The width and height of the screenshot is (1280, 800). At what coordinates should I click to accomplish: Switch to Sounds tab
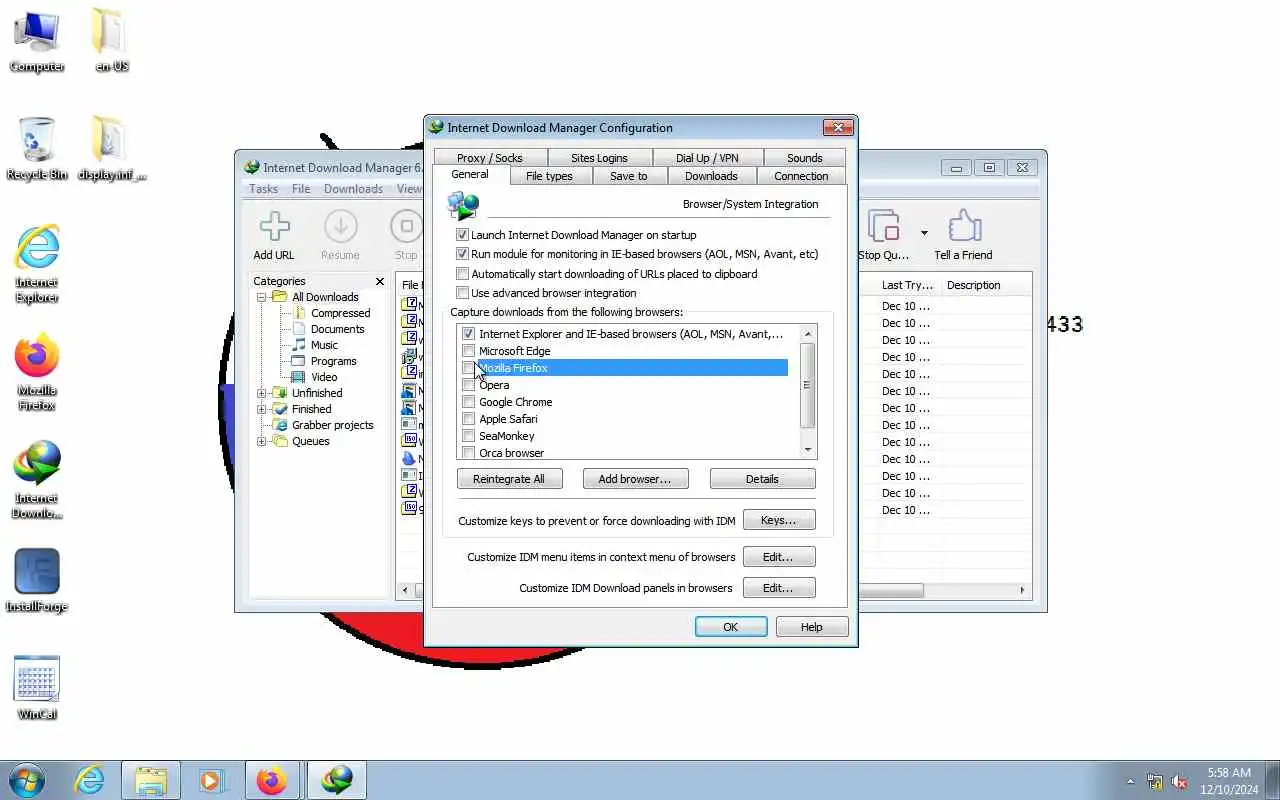pyautogui.click(x=804, y=158)
